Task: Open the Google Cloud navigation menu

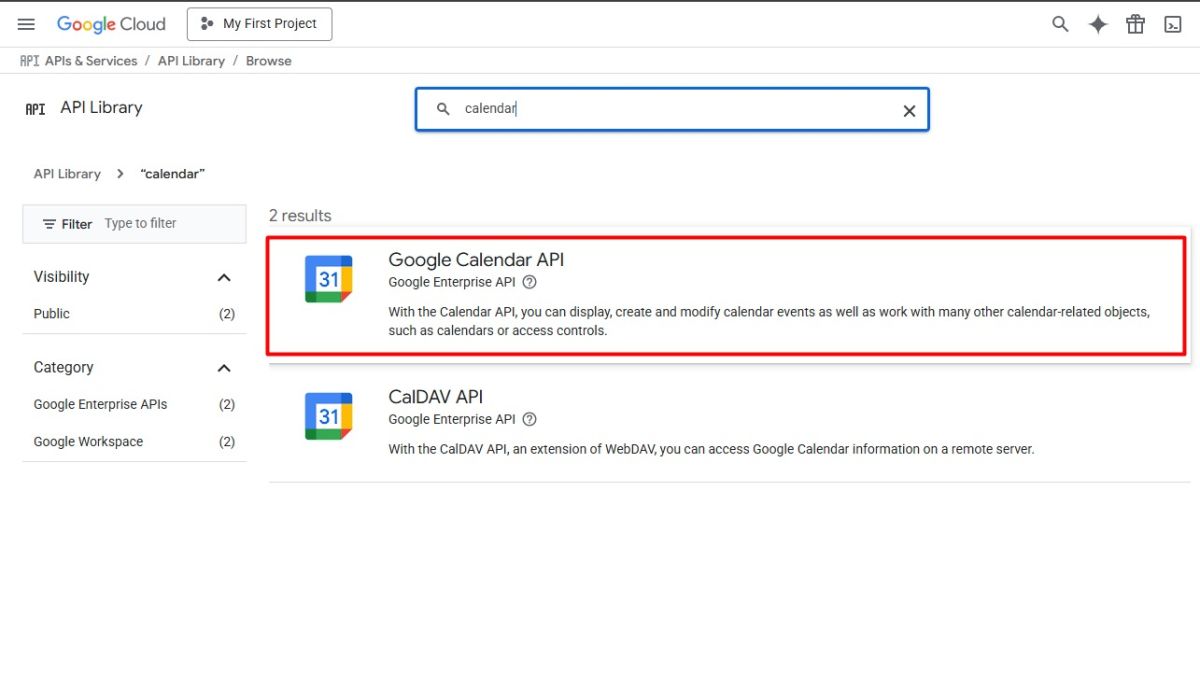Action: [26, 24]
